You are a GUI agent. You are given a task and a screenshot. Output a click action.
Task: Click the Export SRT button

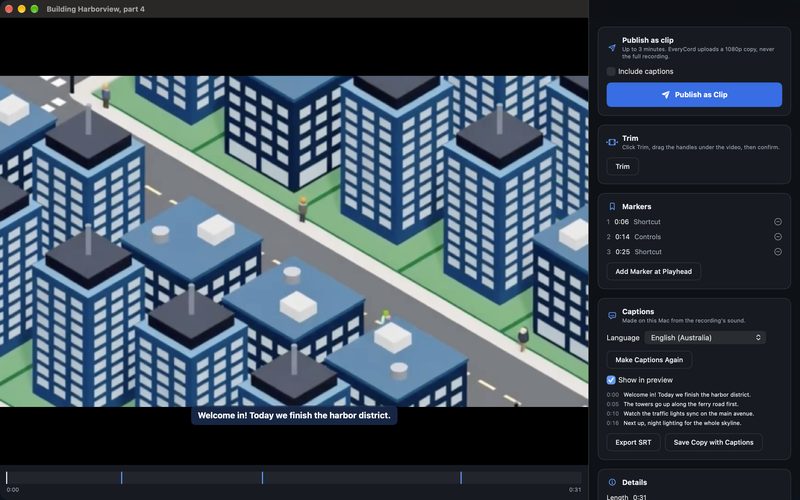pyautogui.click(x=633, y=442)
